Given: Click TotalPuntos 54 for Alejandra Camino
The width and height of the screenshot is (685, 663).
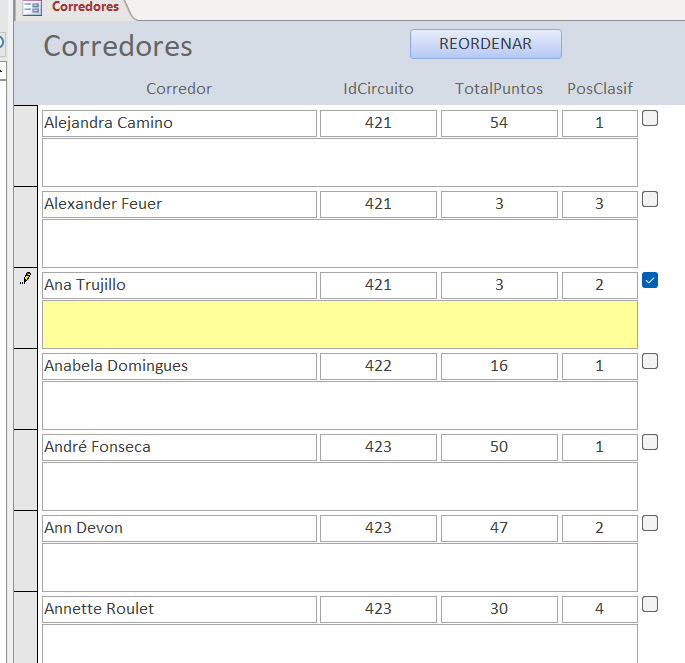Looking at the screenshot, I should pos(499,123).
